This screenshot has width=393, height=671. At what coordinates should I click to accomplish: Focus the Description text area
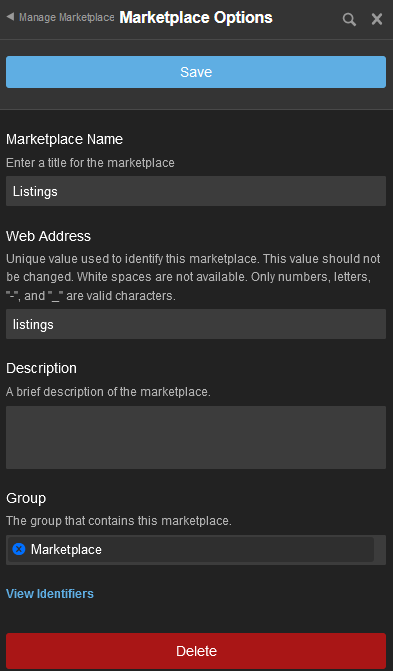point(196,437)
